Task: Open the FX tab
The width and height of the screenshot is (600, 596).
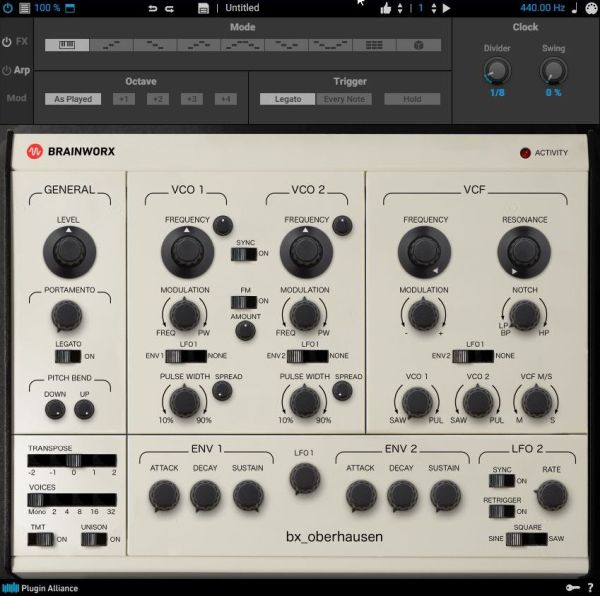Action: click(x=21, y=41)
